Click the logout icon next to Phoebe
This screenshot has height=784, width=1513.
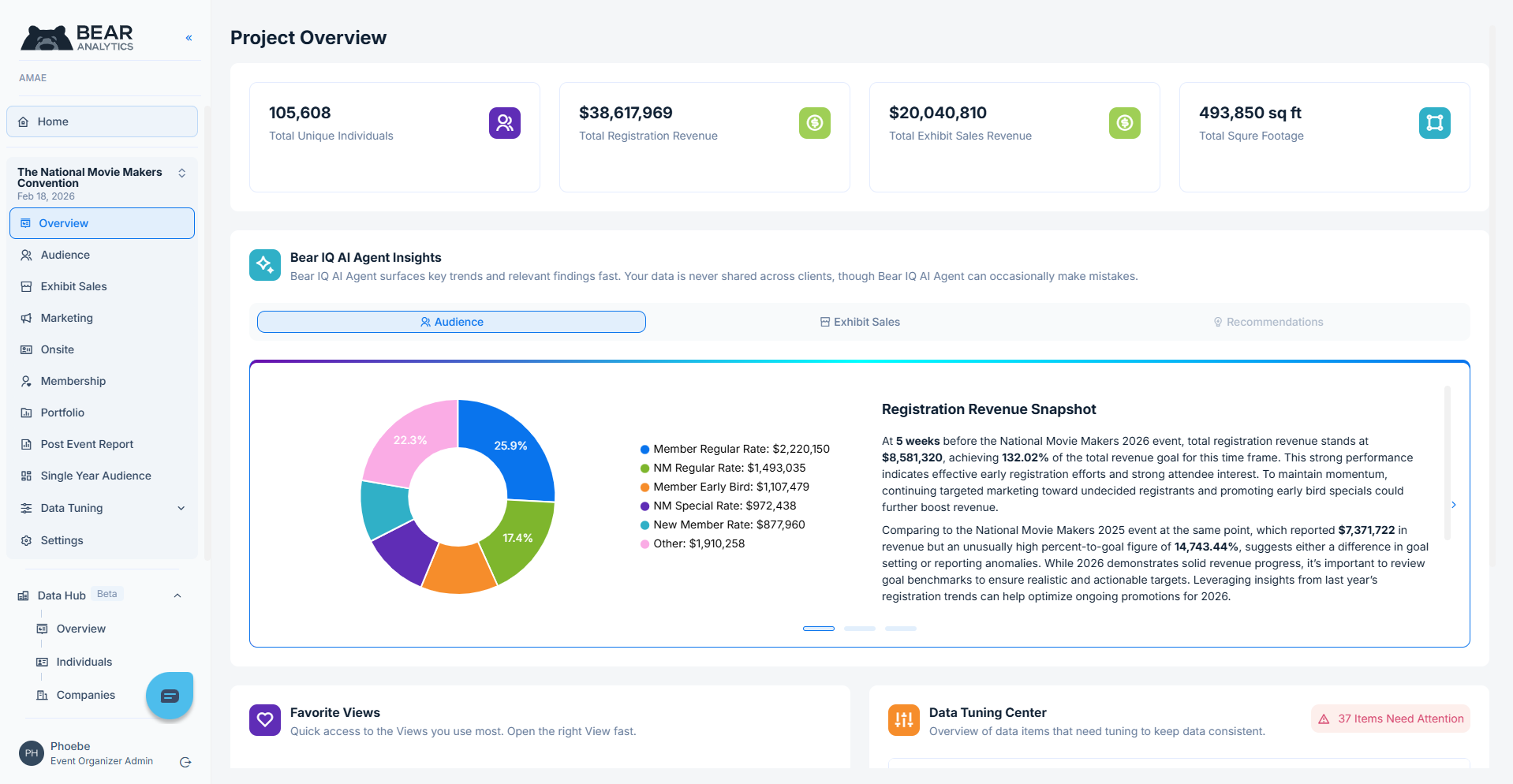185,762
